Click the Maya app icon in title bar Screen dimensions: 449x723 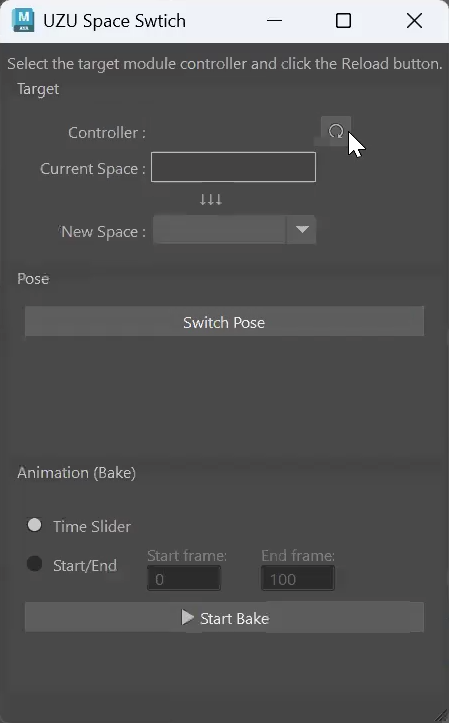[x=24, y=21]
